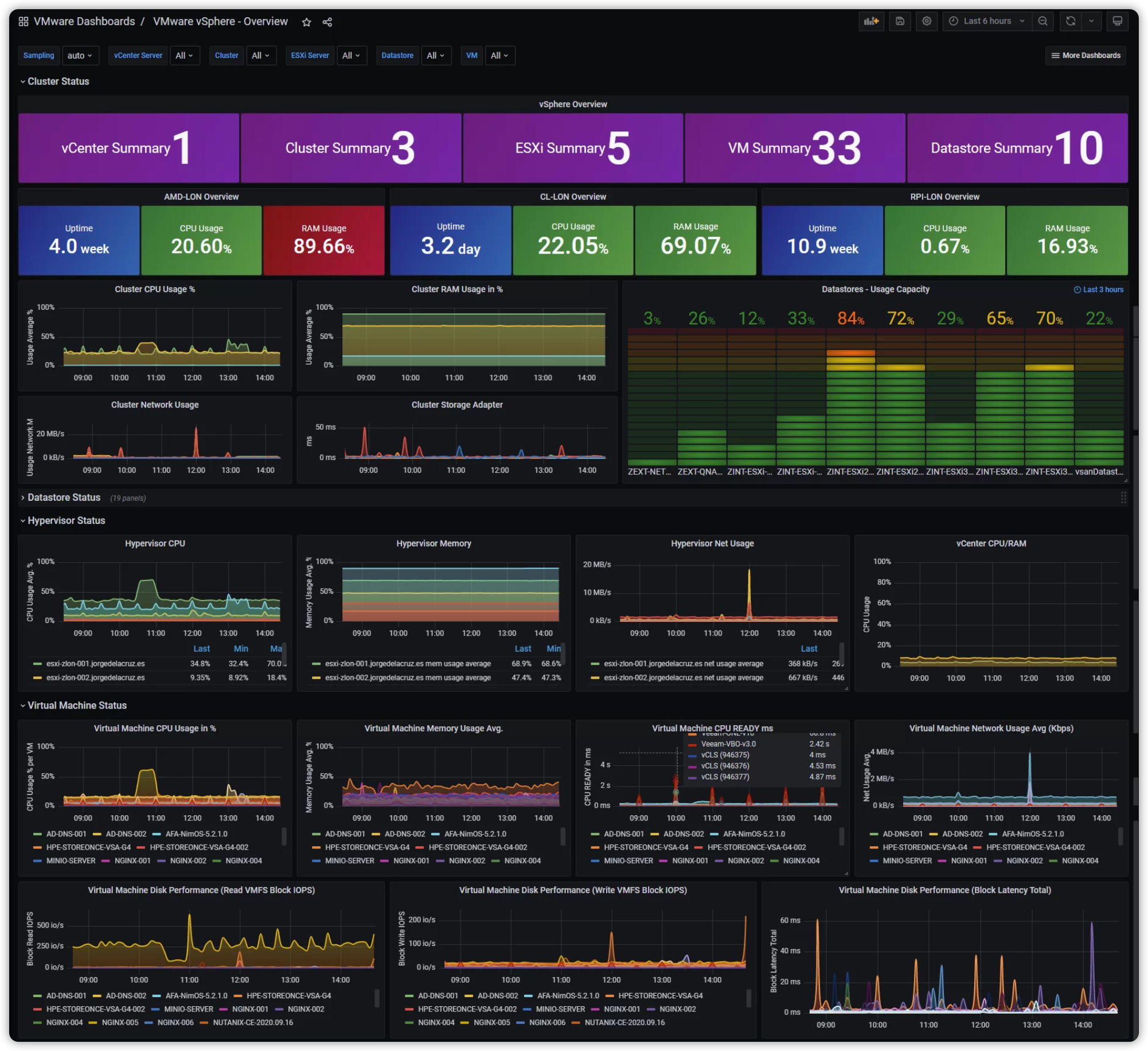Image resolution: width=1148 pixels, height=1051 pixels.
Task: Cycle view mode with the monitor icon
Action: pyautogui.click(x=1118, y=21)
